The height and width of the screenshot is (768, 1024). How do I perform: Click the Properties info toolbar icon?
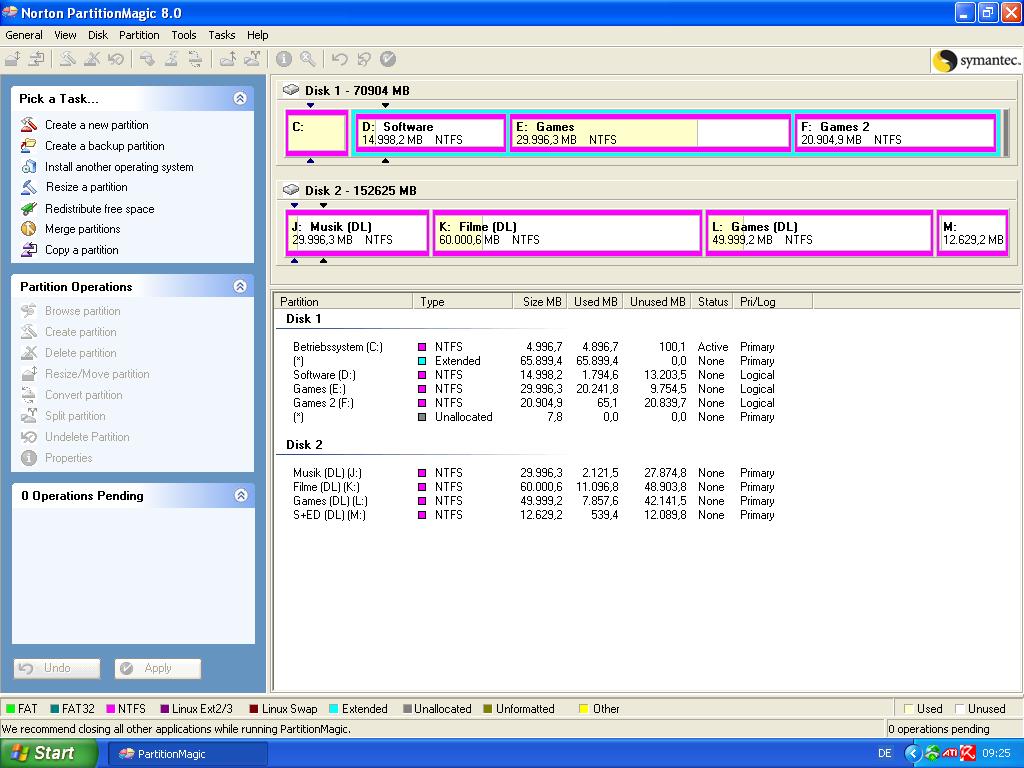[x=283, y=59]
